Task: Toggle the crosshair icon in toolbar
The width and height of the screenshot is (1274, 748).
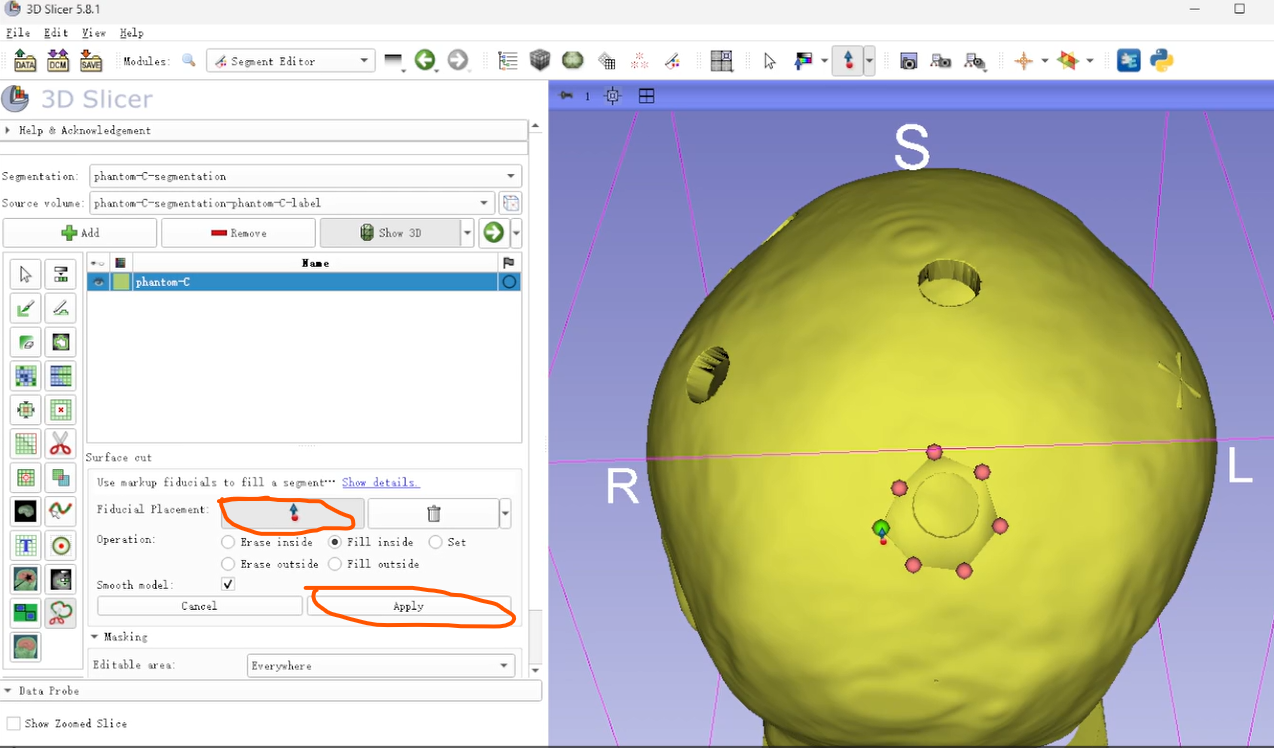Action: pos(1023,61)
